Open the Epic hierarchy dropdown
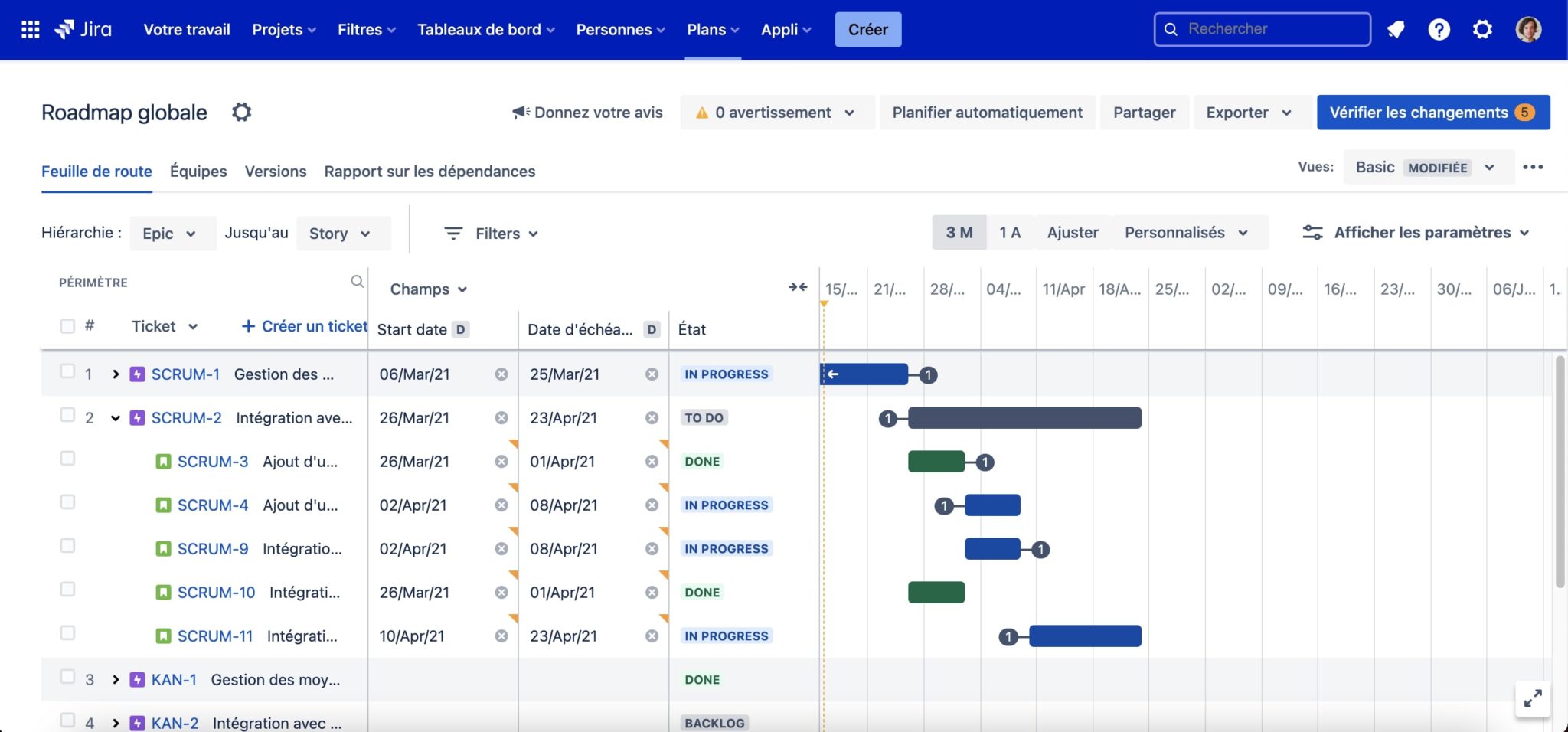The height and width of the screenshot is (732, 1568). (x=172, y=233)
